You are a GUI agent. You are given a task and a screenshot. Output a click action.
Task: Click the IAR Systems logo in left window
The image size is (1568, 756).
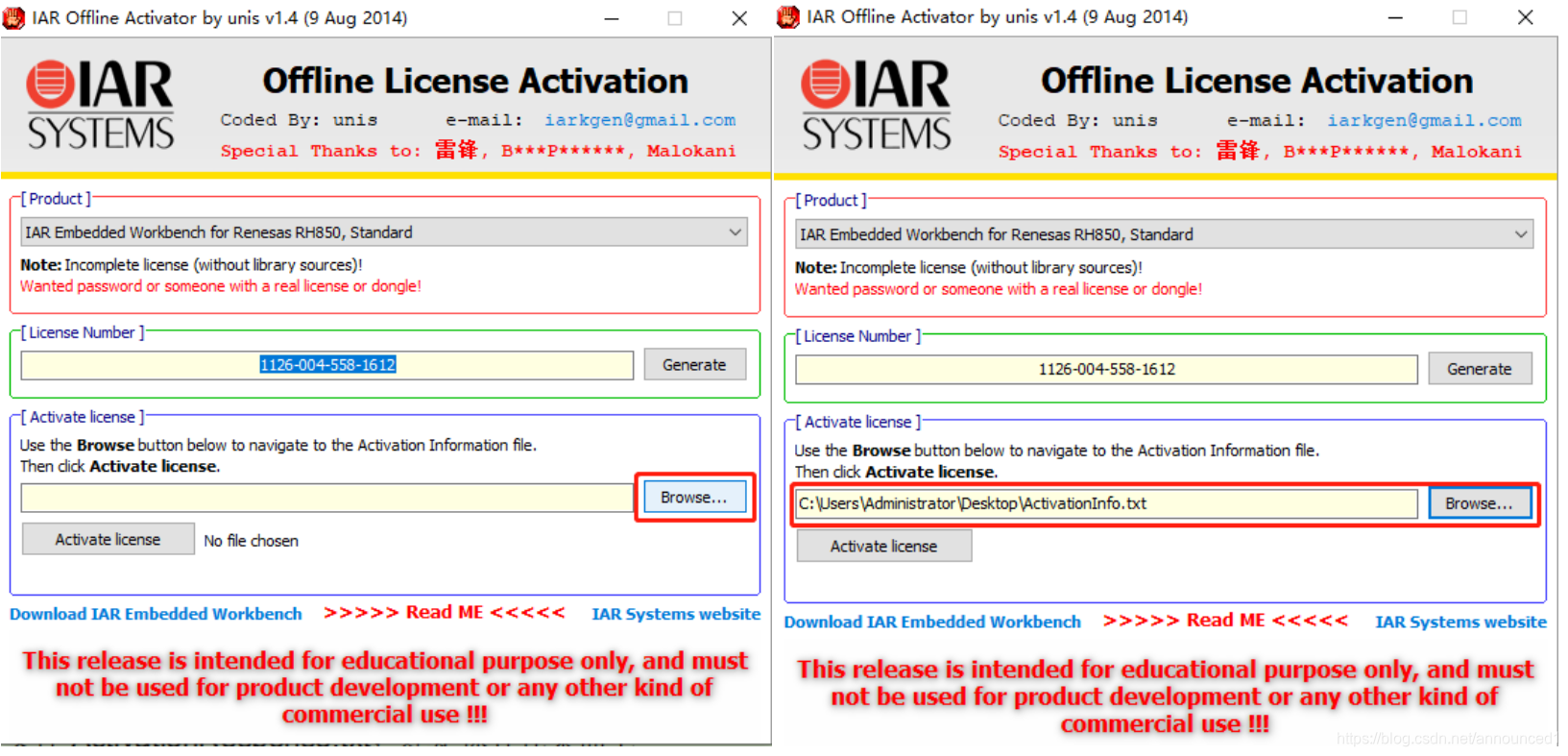[100, 106]
